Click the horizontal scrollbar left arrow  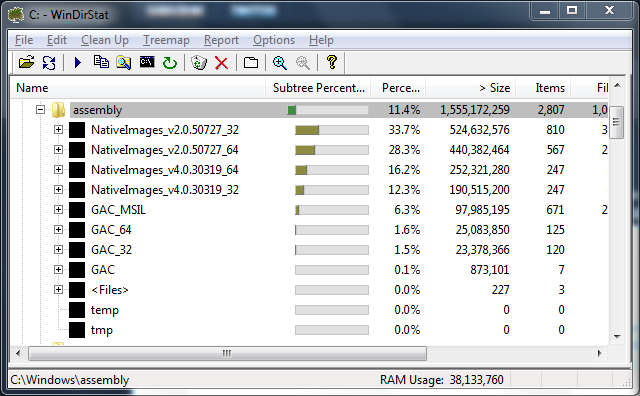pos(18,353)
